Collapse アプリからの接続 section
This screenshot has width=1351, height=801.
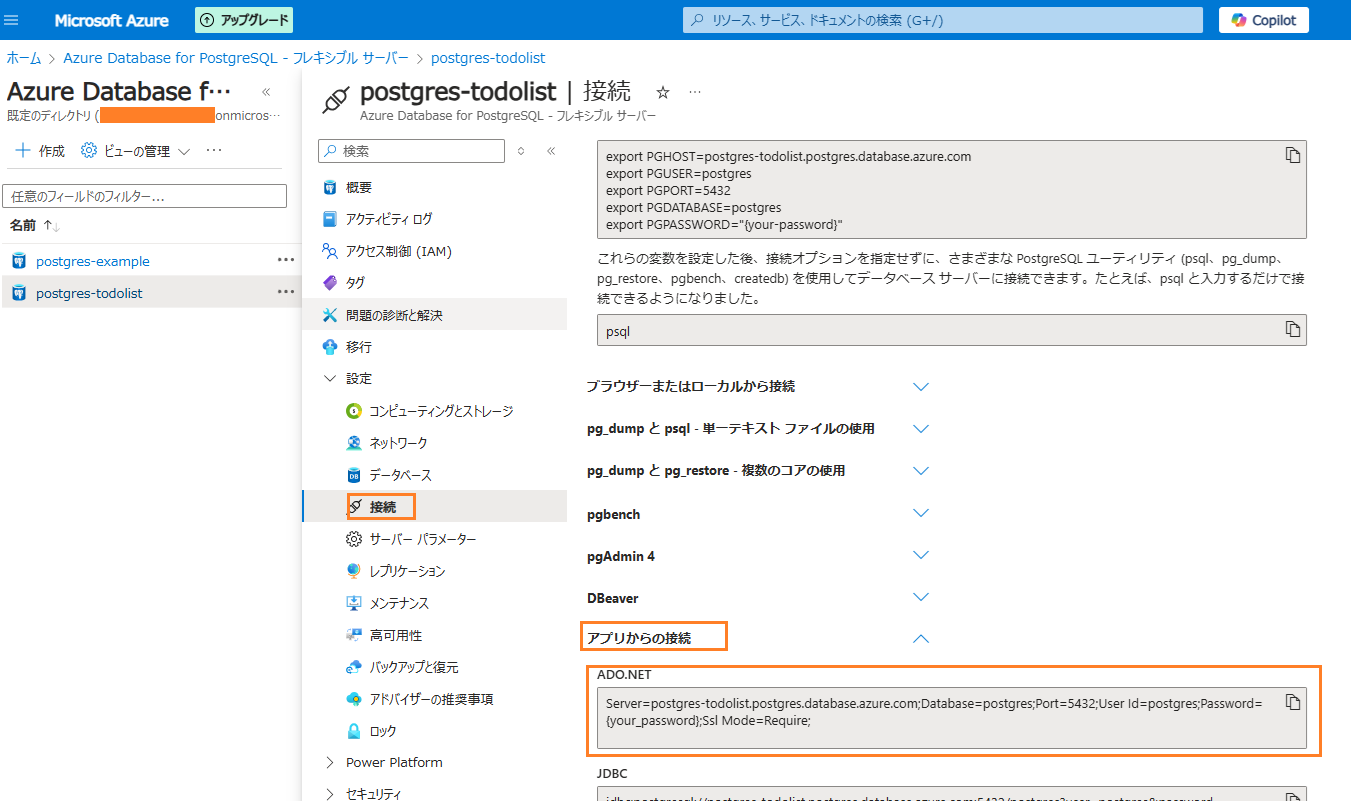921,638
